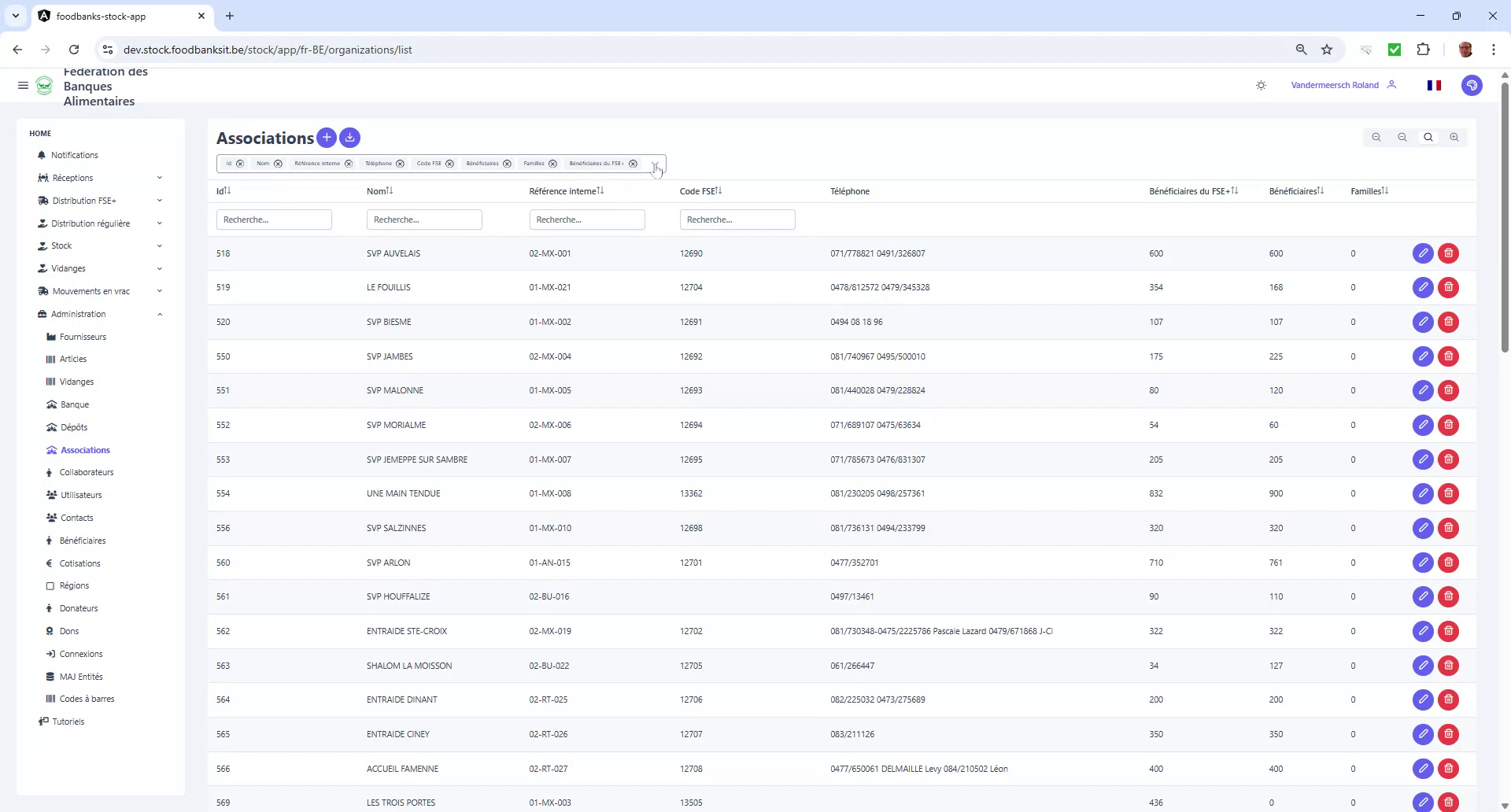Open the Vandermeersch Roland account link
Image resolution: width=1511 pixels, height=812 pixels.
tap(1334, 85)
